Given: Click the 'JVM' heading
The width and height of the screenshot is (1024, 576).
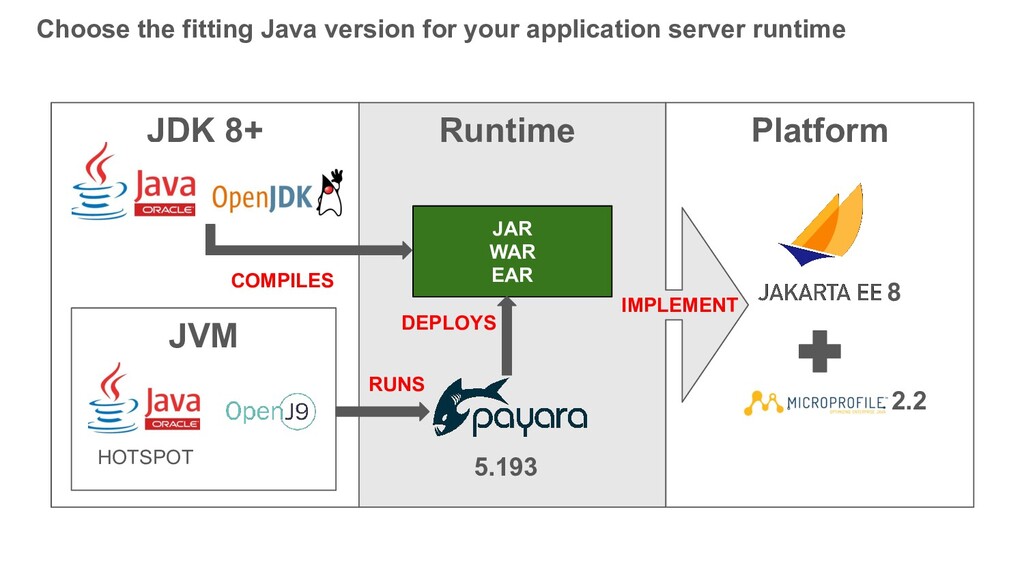Looking at the screenshot, I should 203,336.
